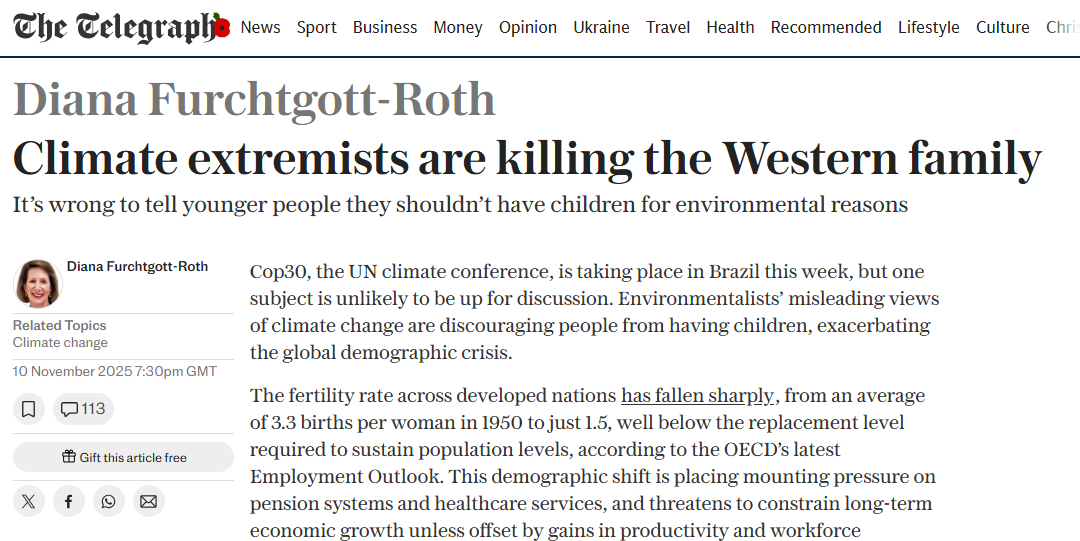
Task: Go to the Sport section
Action: tap(316, 27)
